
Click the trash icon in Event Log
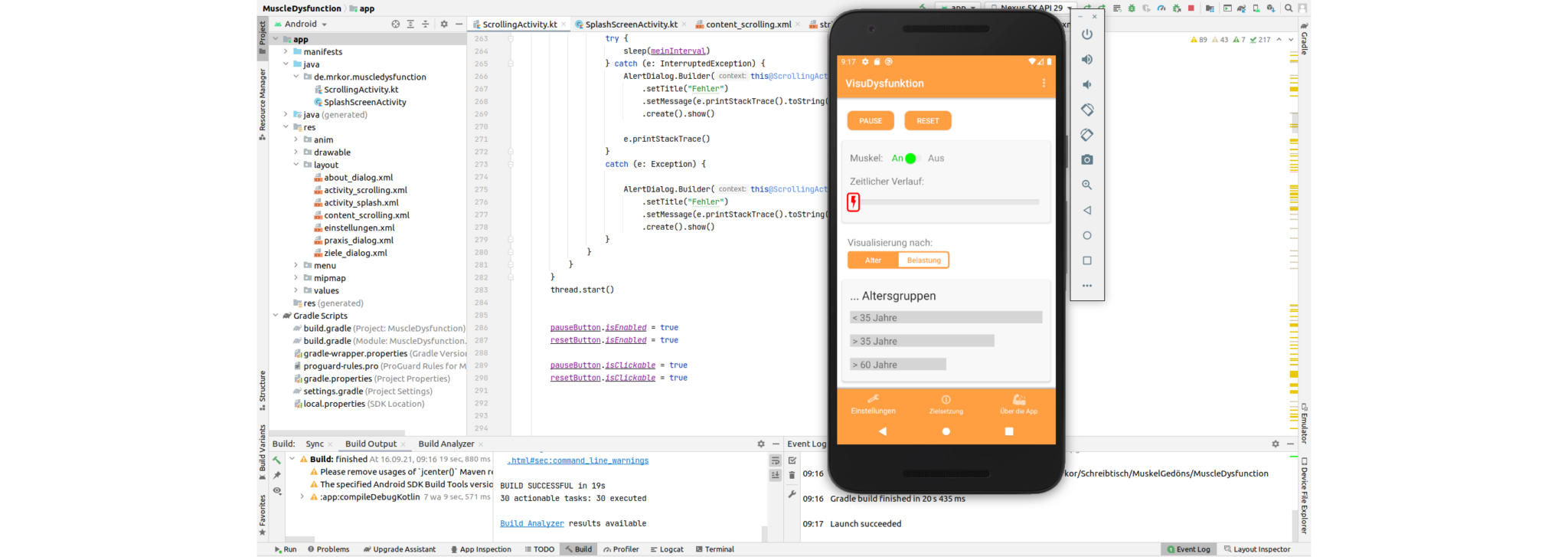point(792,475)
